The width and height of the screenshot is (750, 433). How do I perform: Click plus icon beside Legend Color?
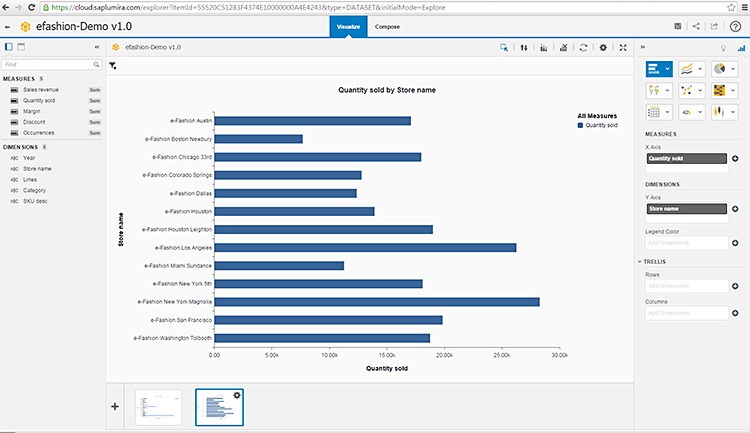[735, 242]
